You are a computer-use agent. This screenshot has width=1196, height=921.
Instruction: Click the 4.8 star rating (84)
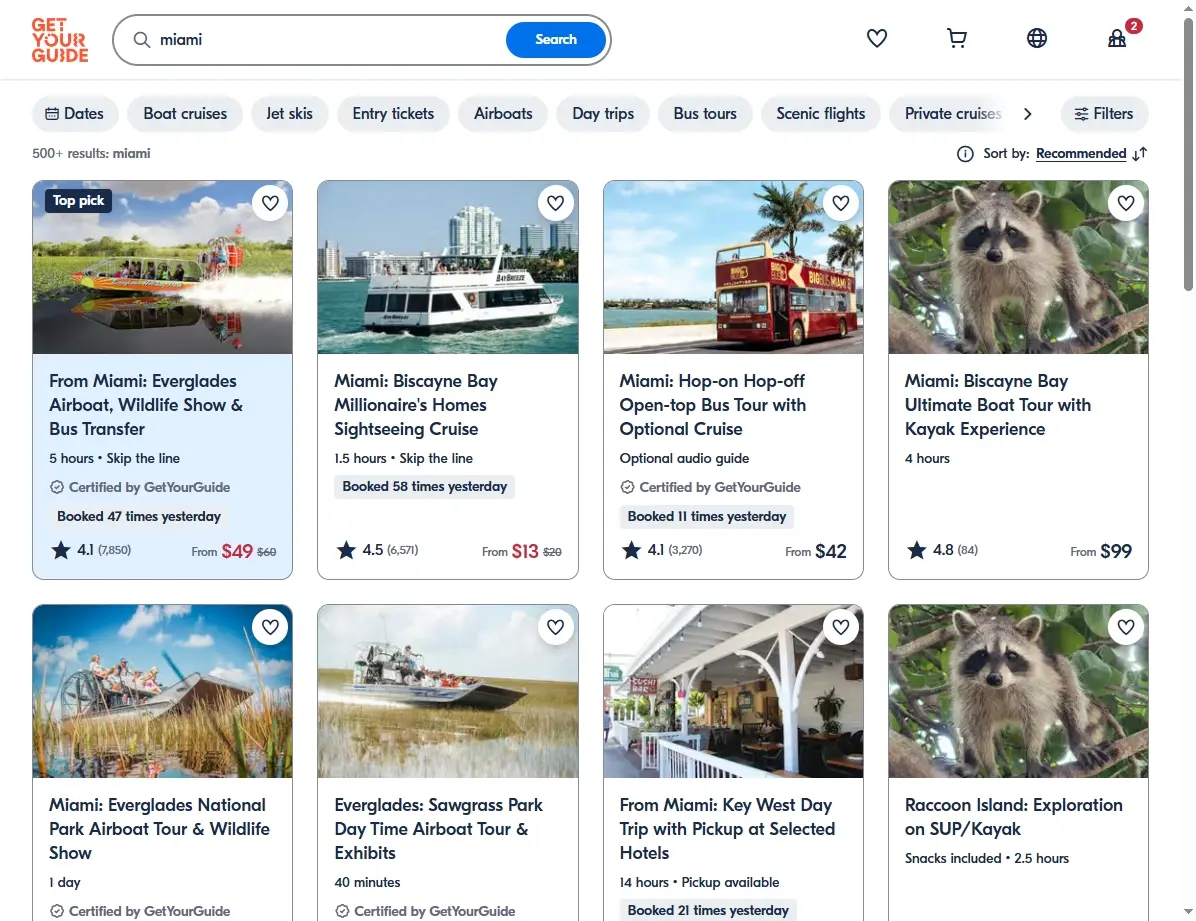click(x=942, y=550)
